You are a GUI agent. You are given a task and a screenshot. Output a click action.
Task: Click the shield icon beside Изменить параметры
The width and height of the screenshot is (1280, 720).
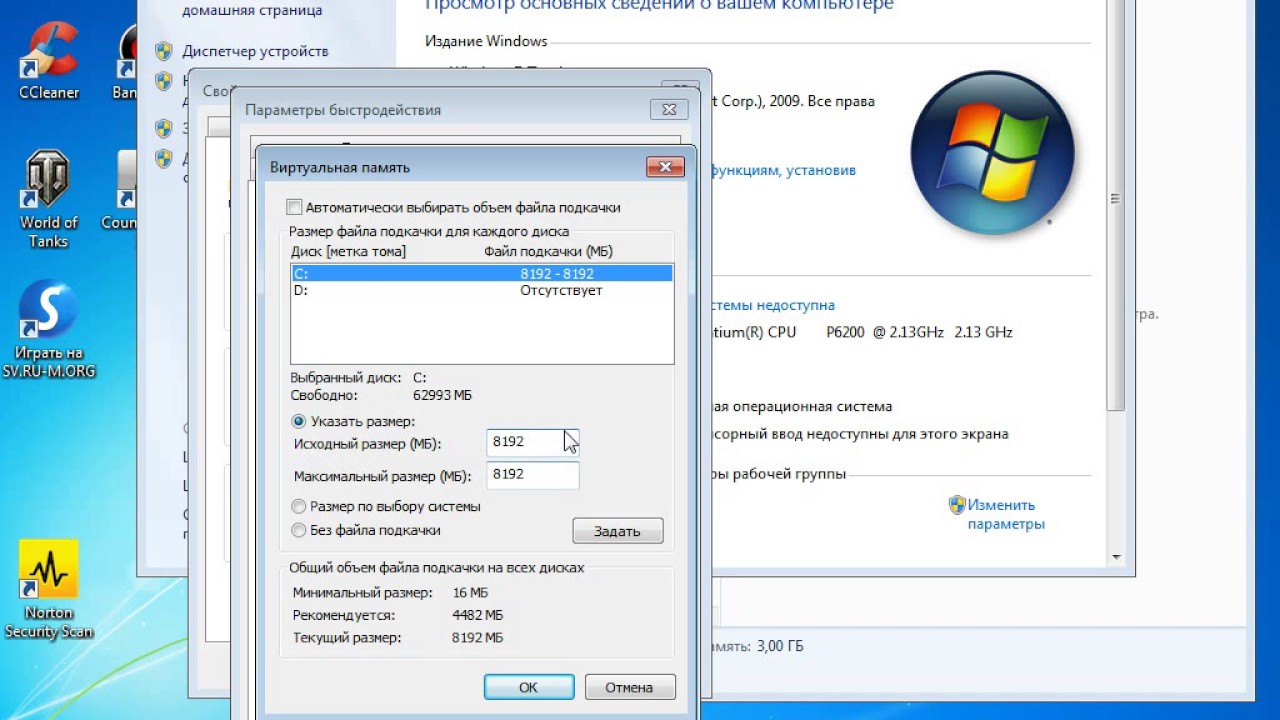[x=957, y=505]
